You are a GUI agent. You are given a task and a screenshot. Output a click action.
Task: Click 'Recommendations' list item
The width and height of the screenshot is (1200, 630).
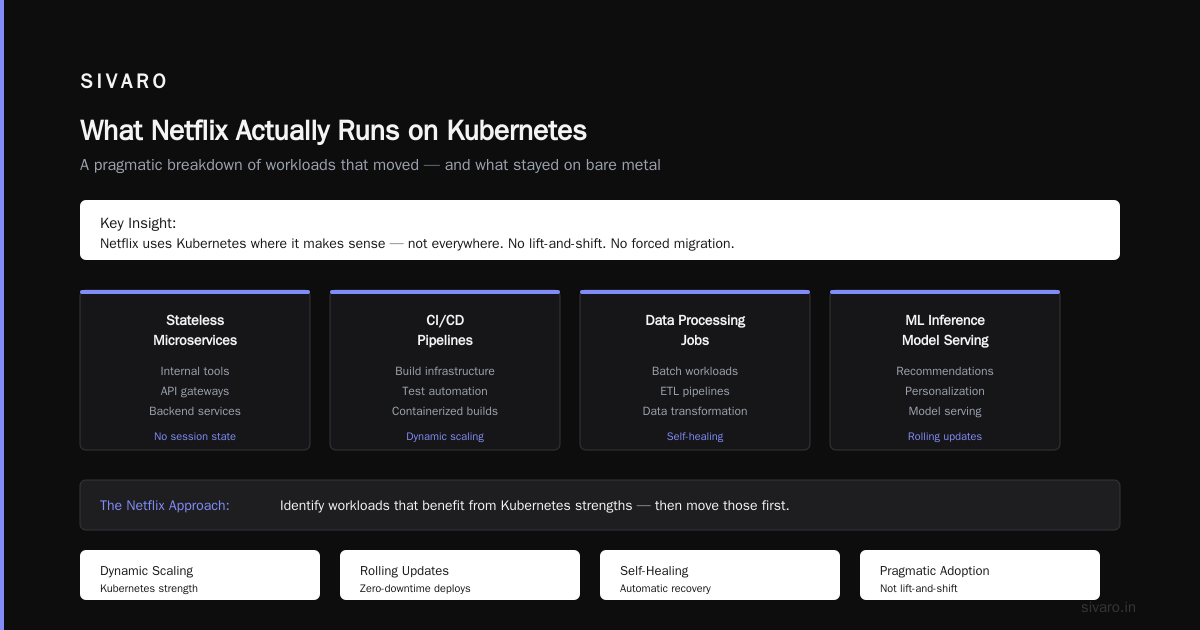click(945, 371)
